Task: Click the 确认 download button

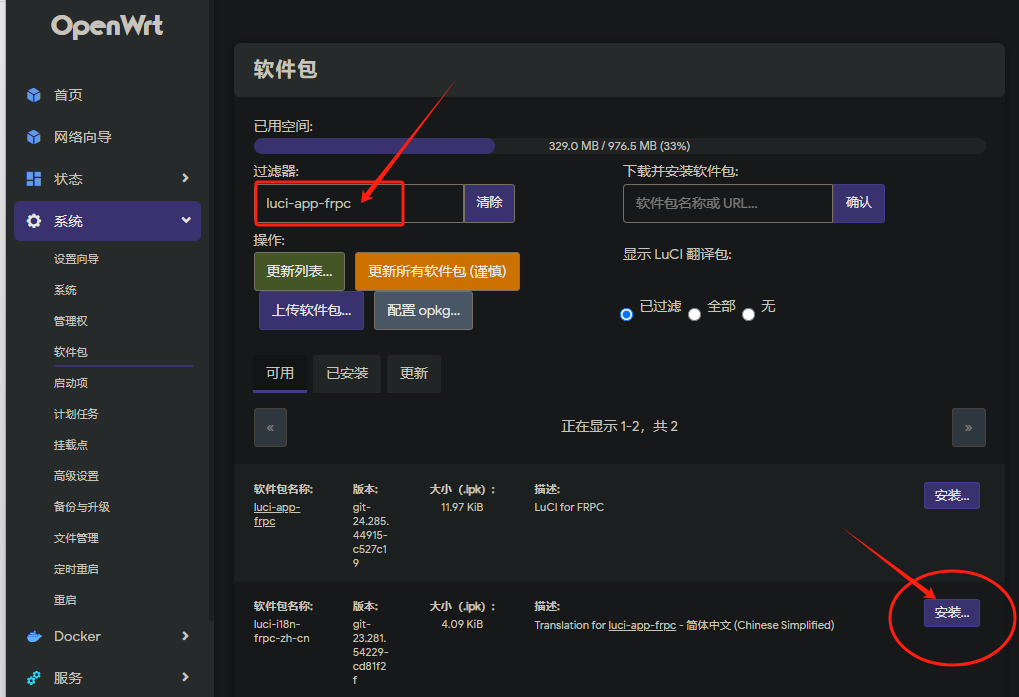Action: tap(858, 203)
